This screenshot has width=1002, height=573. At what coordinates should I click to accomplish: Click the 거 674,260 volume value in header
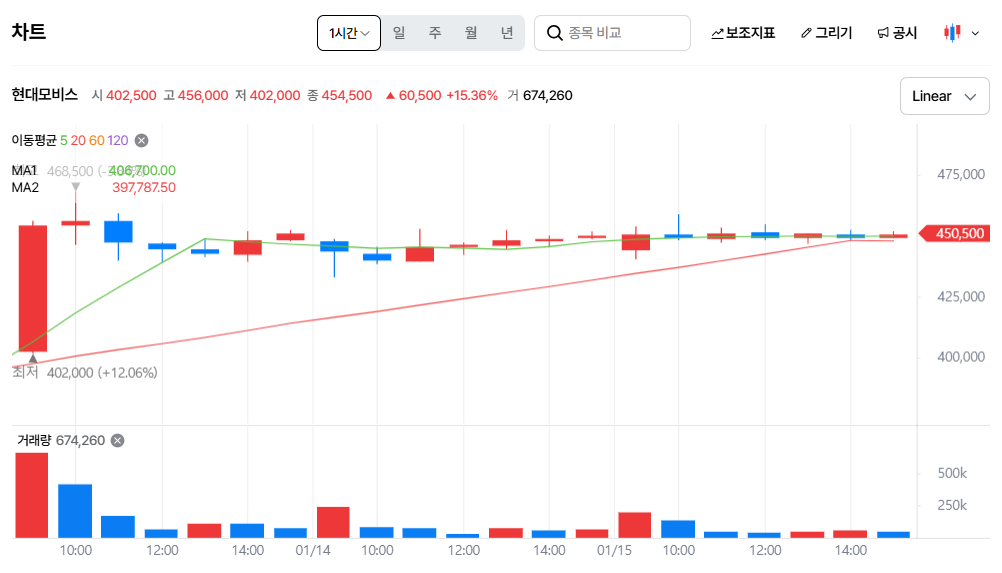click(x=540, y=96)
